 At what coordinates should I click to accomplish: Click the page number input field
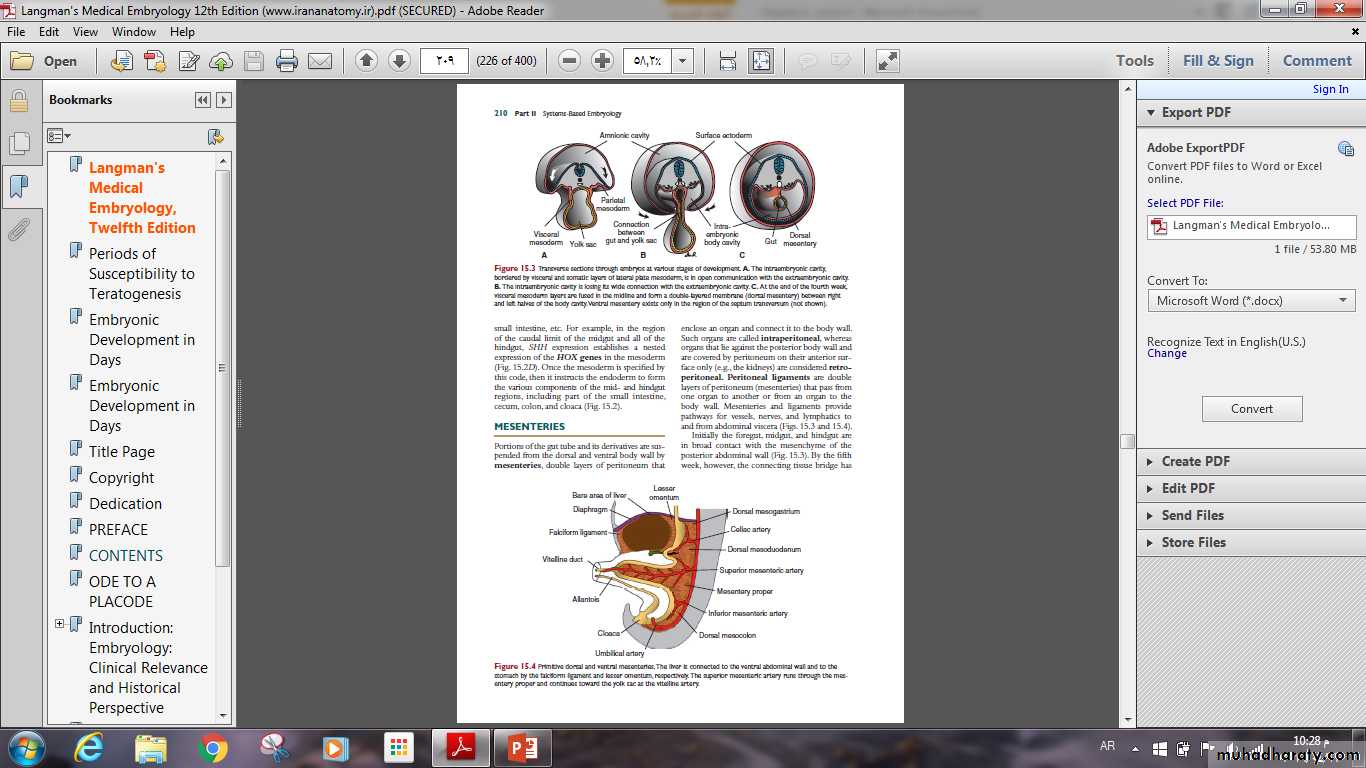coord(450,61)
